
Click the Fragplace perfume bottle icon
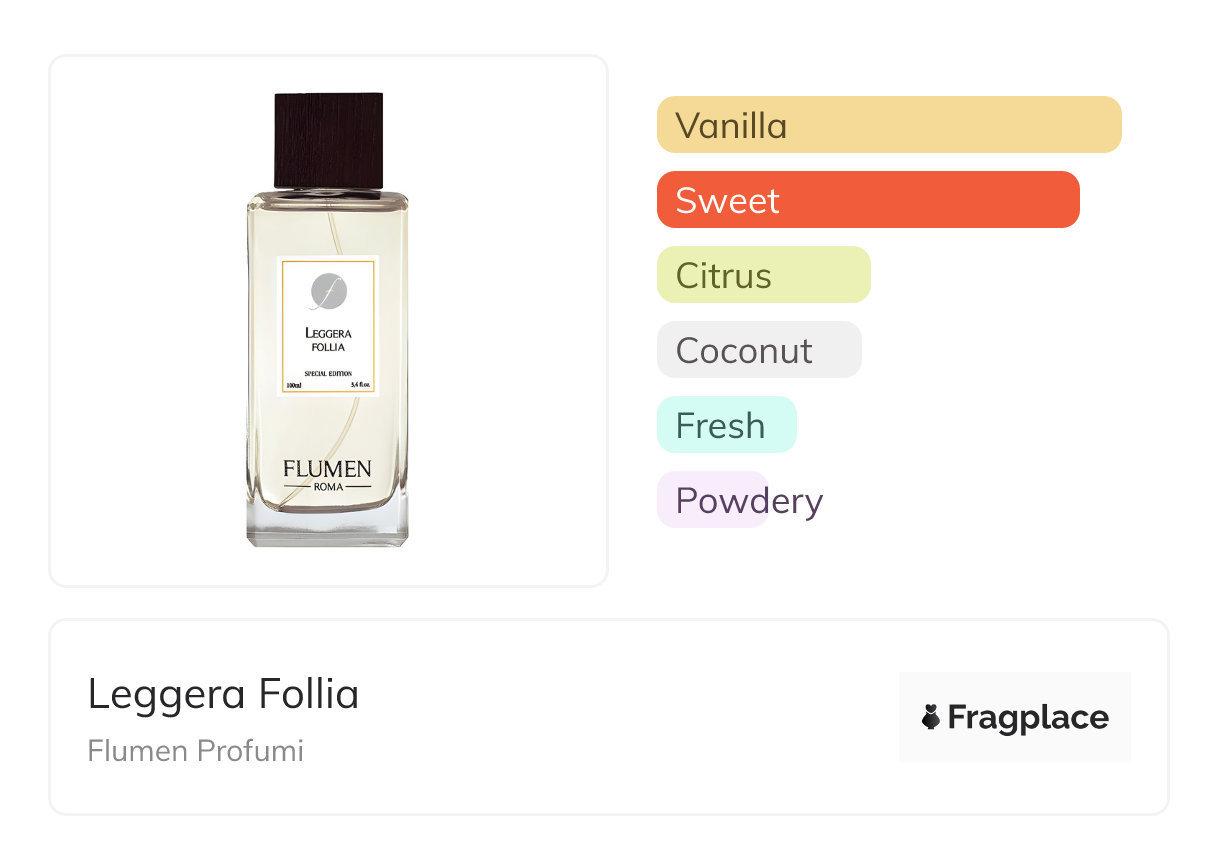pyautogui.click(x=931, y=717)
